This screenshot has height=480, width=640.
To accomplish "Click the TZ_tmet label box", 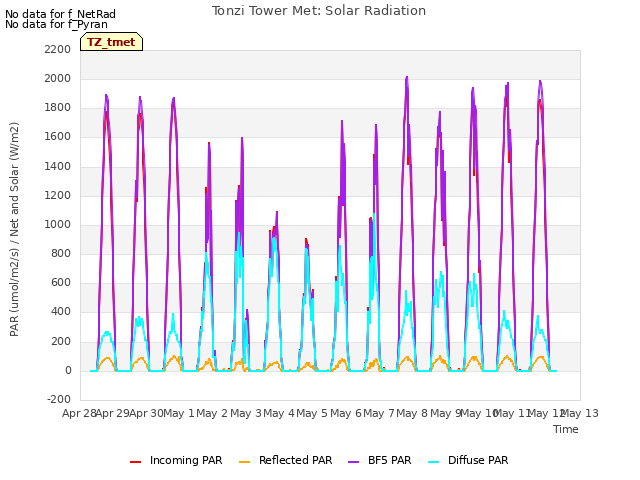I will [x=111, y=42].
